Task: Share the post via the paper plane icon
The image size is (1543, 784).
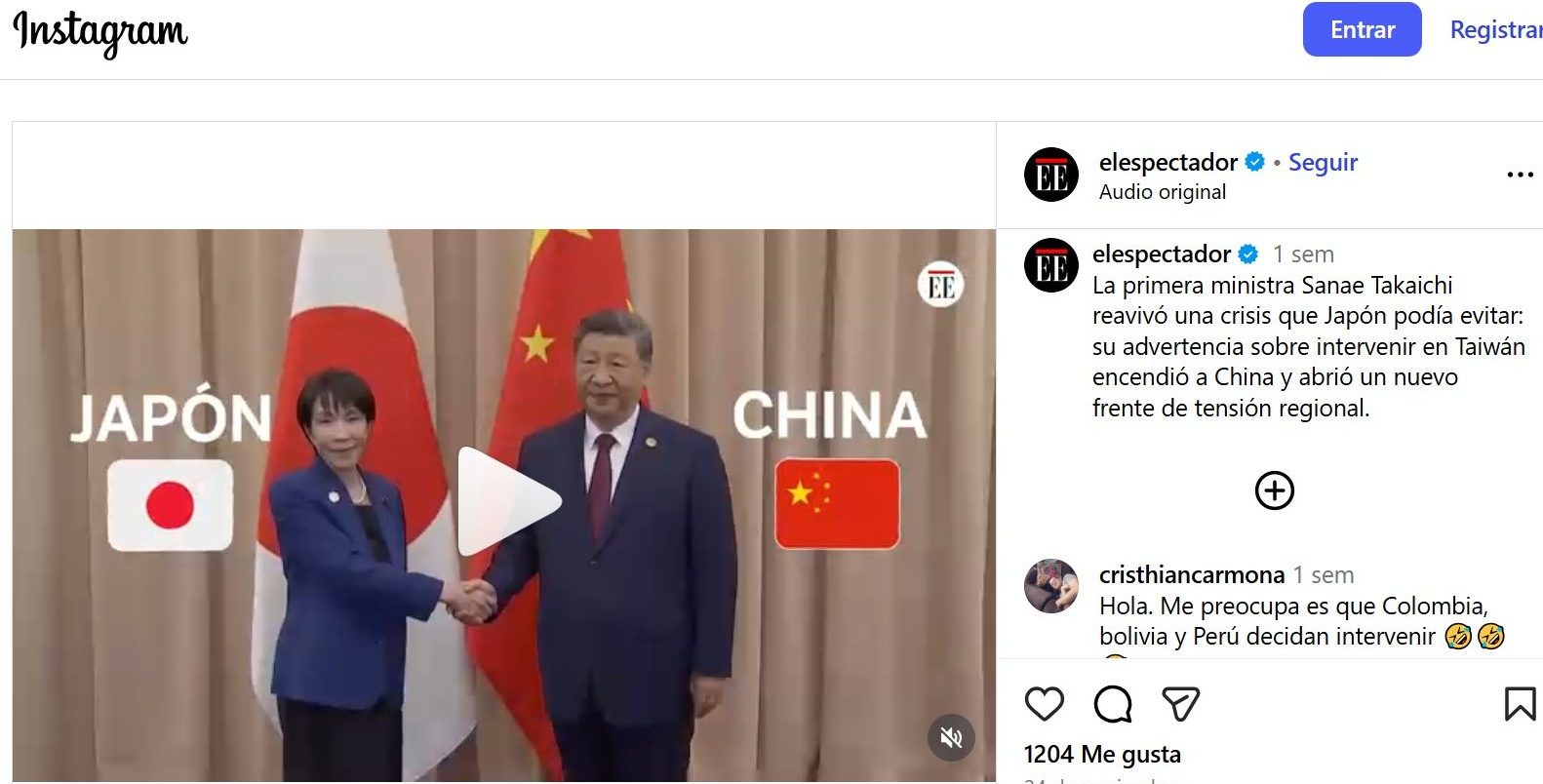Action: pos(1180,704)
